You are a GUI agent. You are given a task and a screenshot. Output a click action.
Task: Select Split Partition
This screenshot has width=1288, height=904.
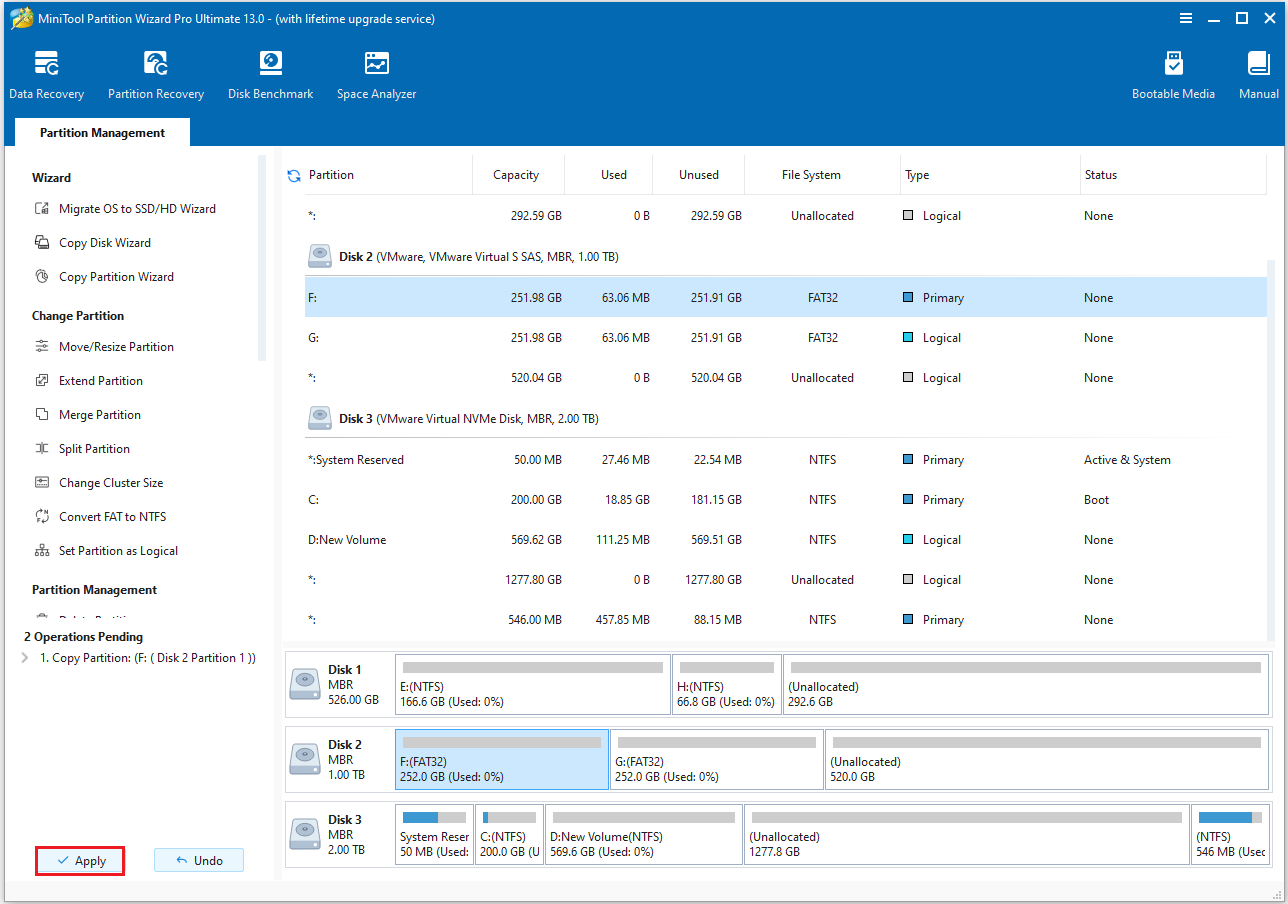(96, 448)
